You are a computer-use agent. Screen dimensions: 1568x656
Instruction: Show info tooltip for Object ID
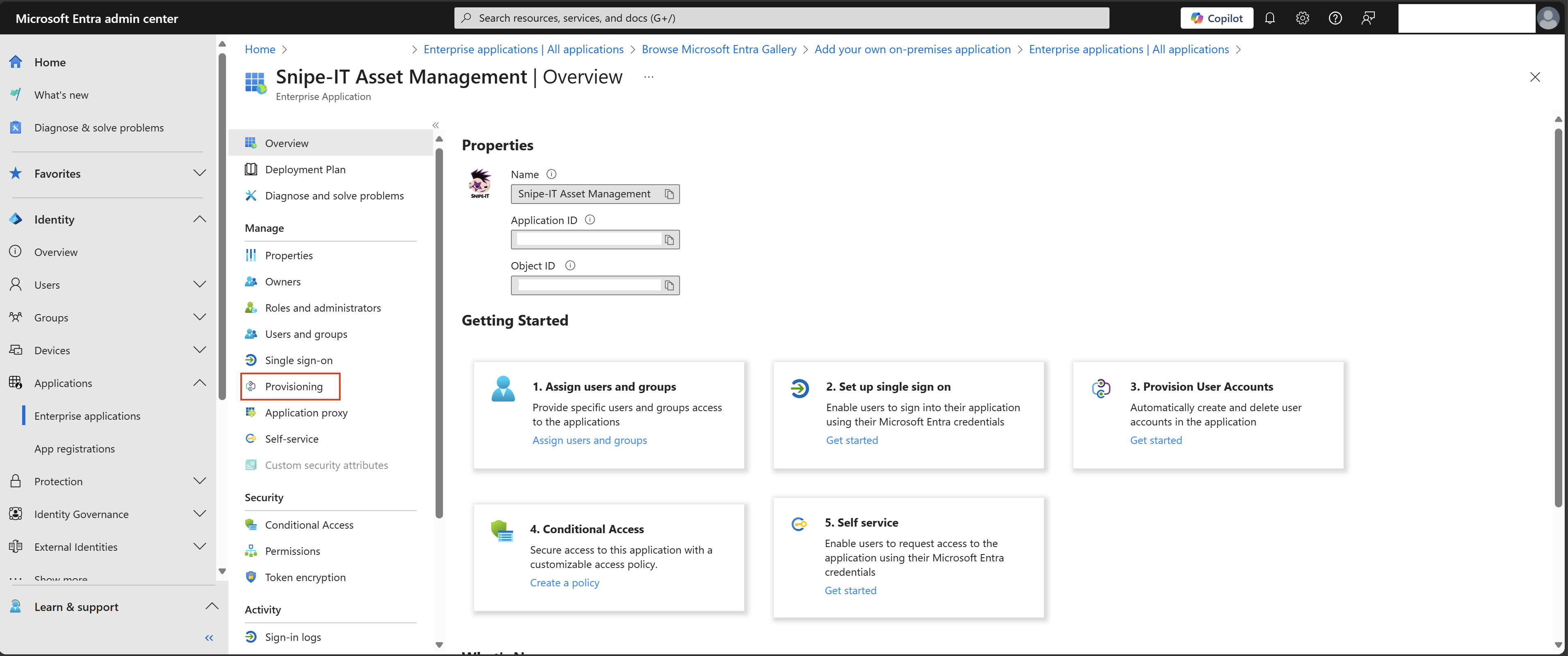(x=570, y=266)
